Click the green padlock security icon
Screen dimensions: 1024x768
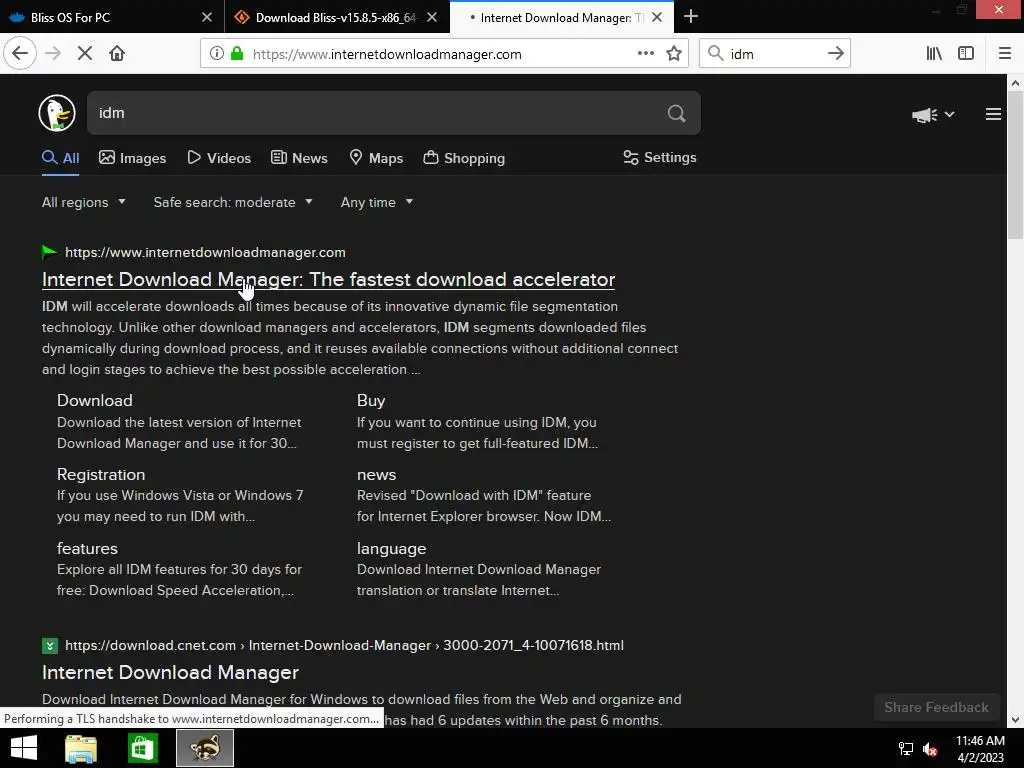(x=237, y=54)
